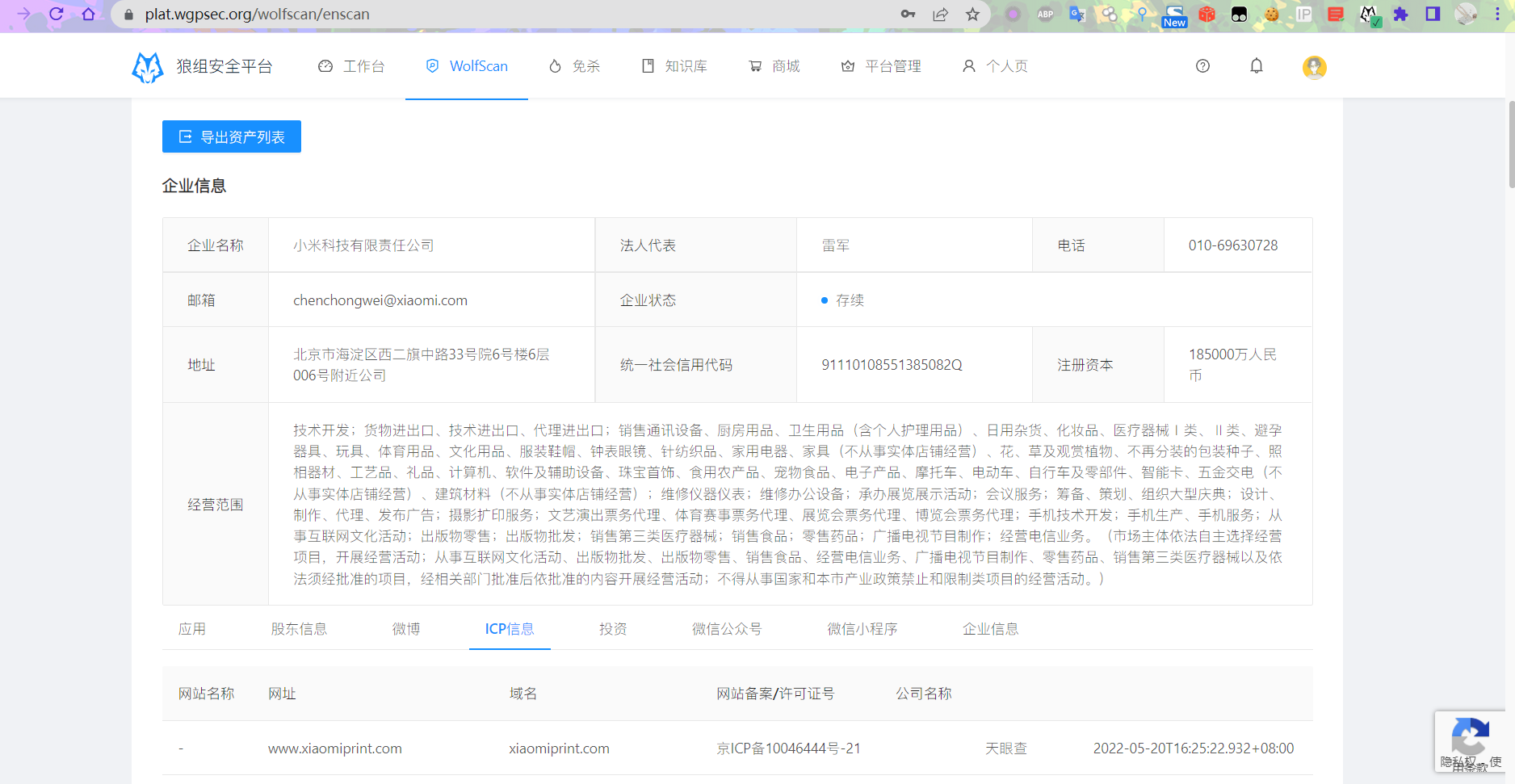Open the 知识库 book icon
This screenshot has height=784, width=1515.
tap(648, 65)
